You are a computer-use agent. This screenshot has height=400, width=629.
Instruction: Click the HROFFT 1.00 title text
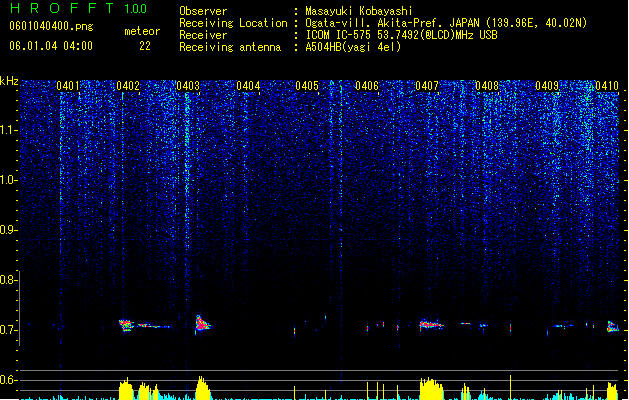pos(79,8)
